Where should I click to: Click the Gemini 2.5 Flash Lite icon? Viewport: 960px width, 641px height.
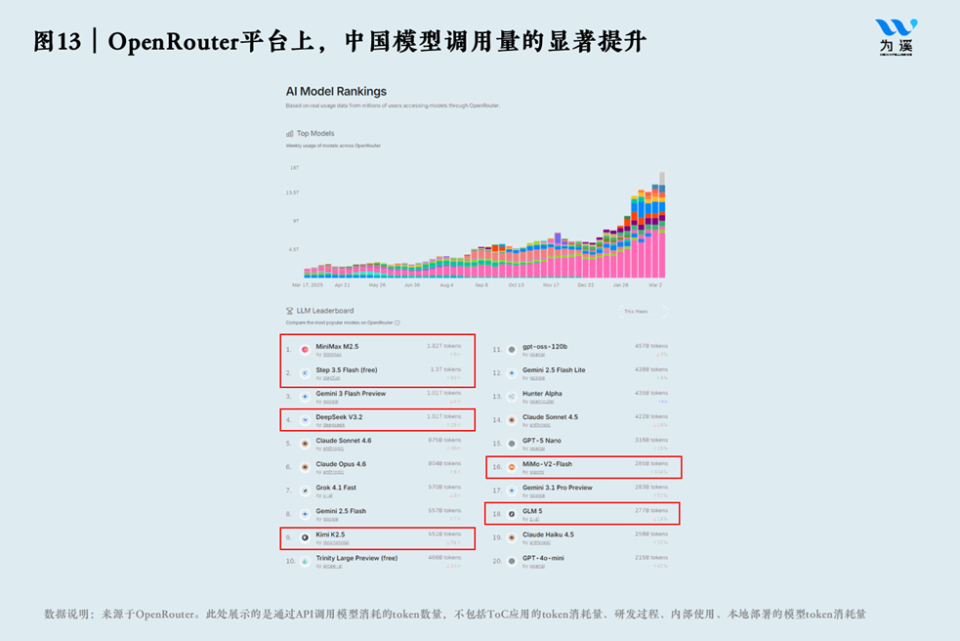(512, 373)
